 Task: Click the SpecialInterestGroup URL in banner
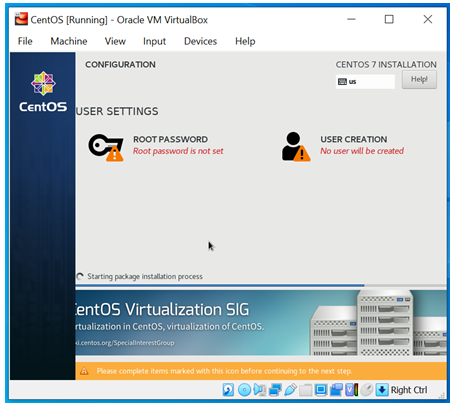pyautogui.click(x=125, y=343)
